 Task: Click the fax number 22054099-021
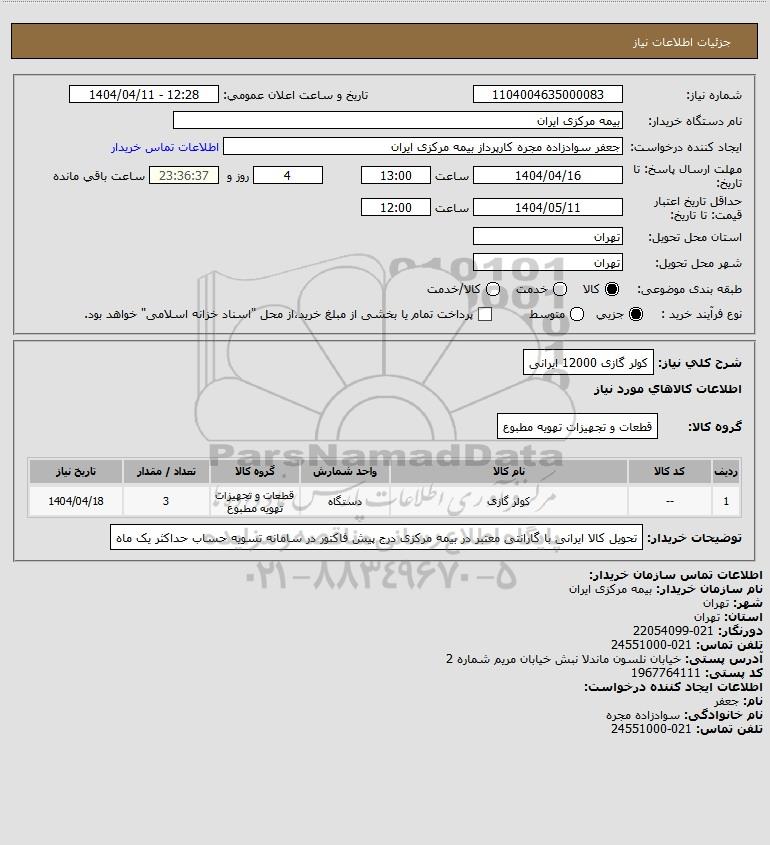(672, 631)
